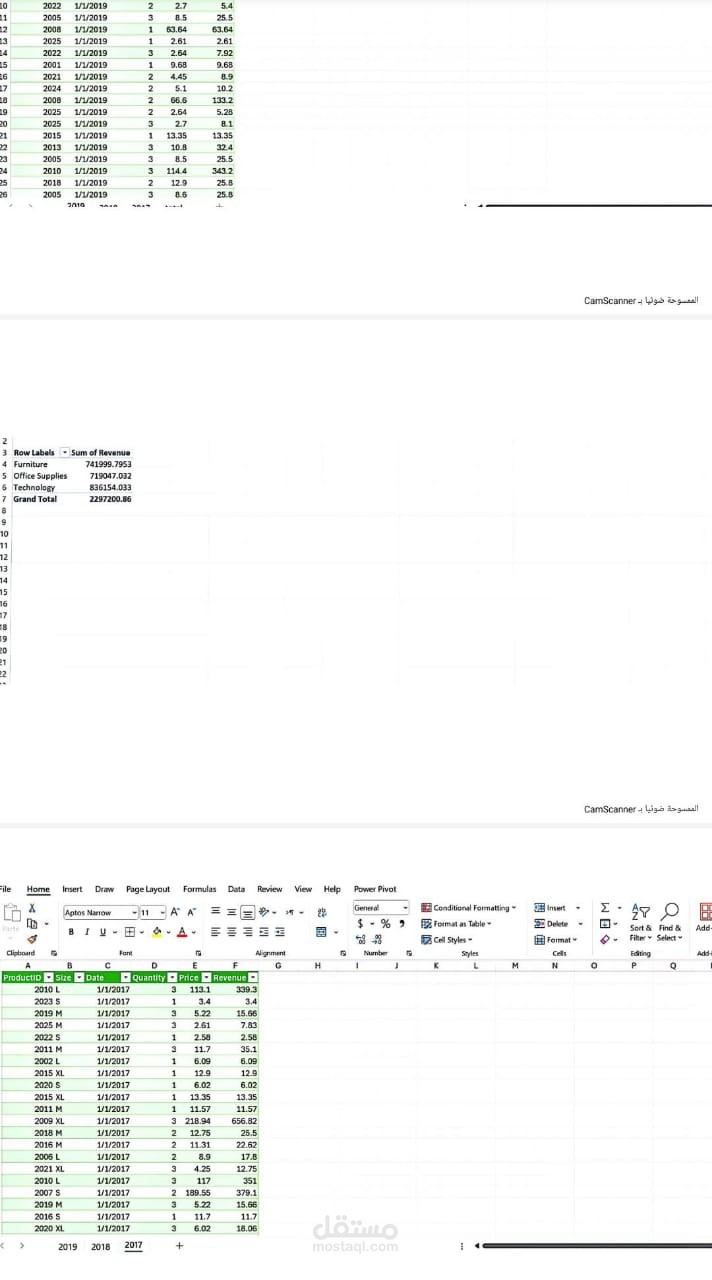
Task: Increase font size with larger A
Action: click(x=175, y=912)
